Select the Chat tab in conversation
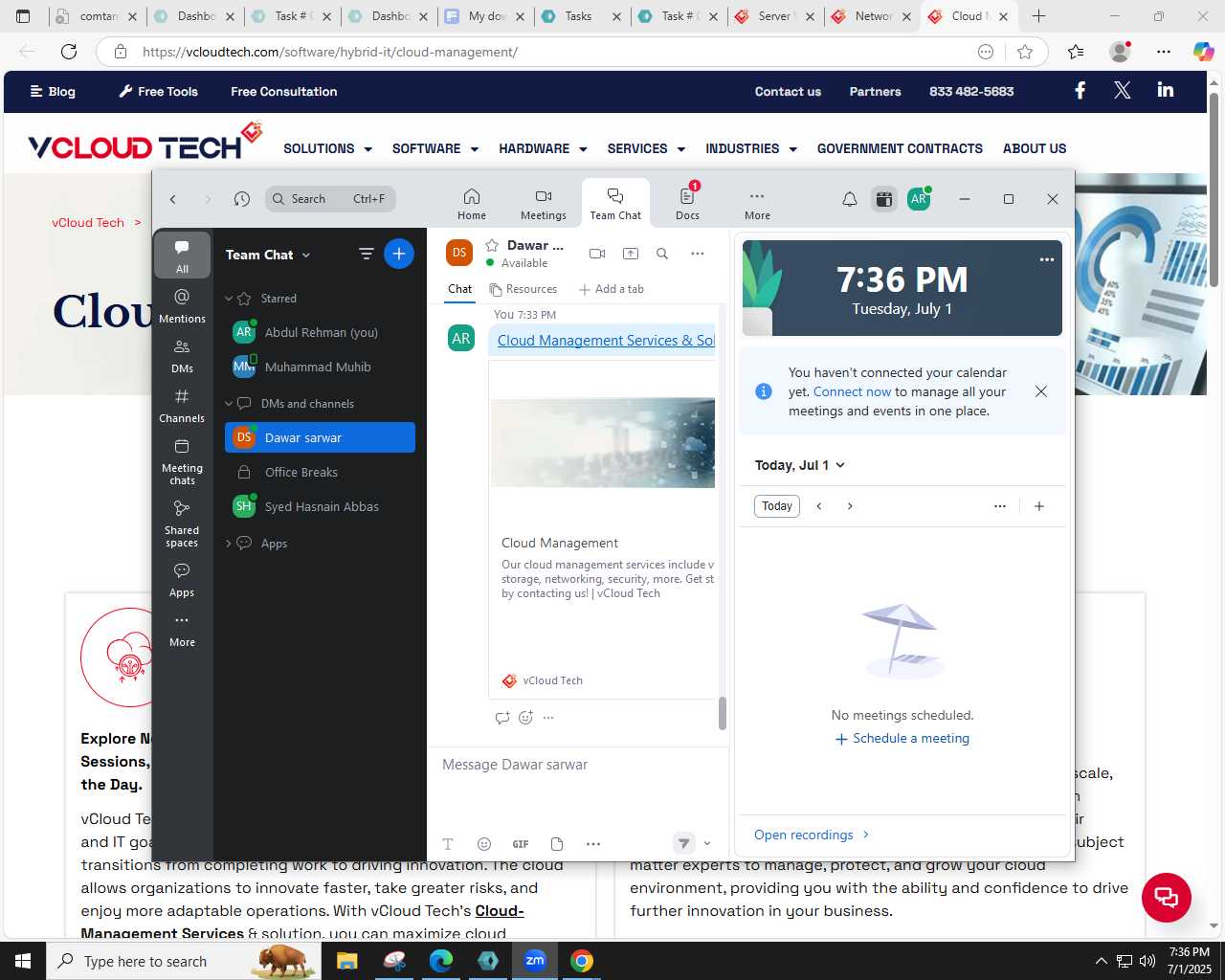Viewport: 1225px width, 980px height. [460, 289]
